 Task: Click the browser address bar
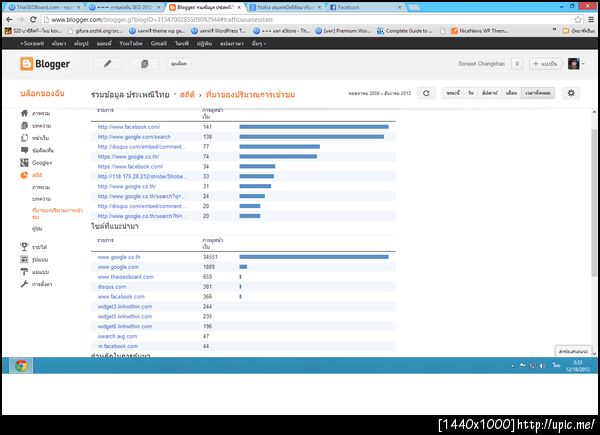[x=306, y=20]
